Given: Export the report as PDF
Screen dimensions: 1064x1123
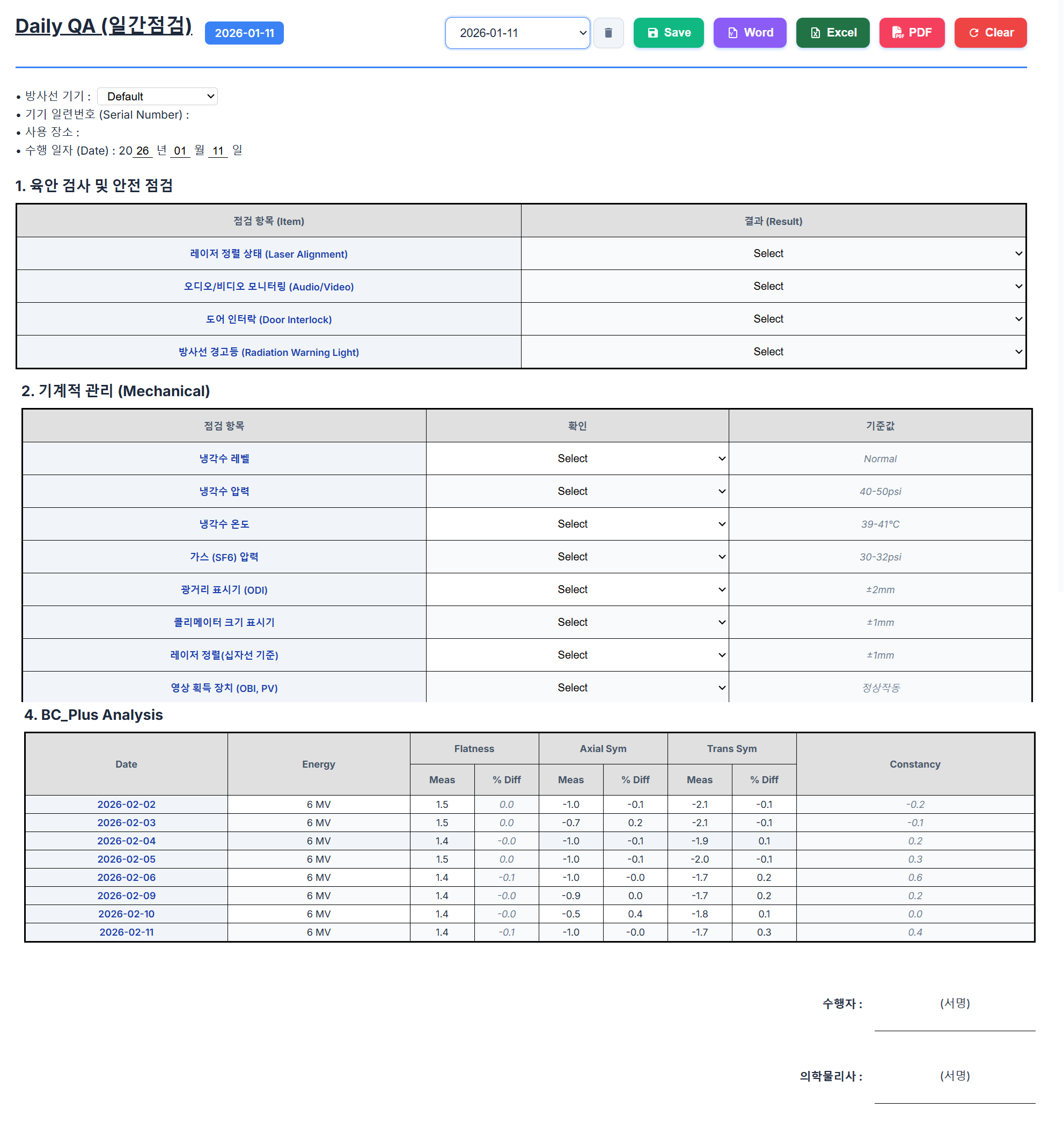Looking at the screenshot, I should click(912, 33).
